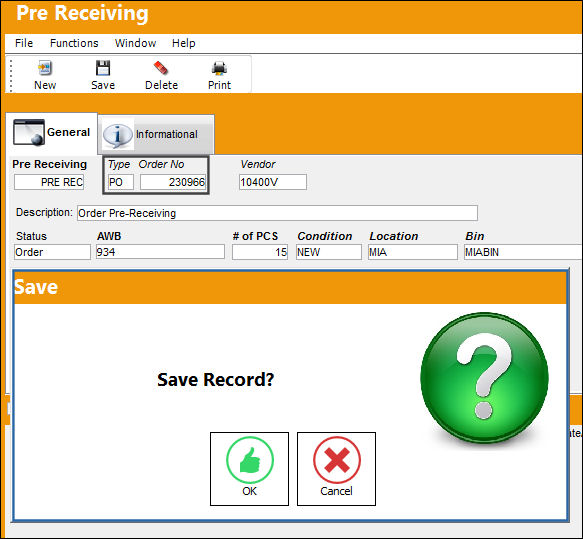Click the Type field containing PO

[121, 182]
